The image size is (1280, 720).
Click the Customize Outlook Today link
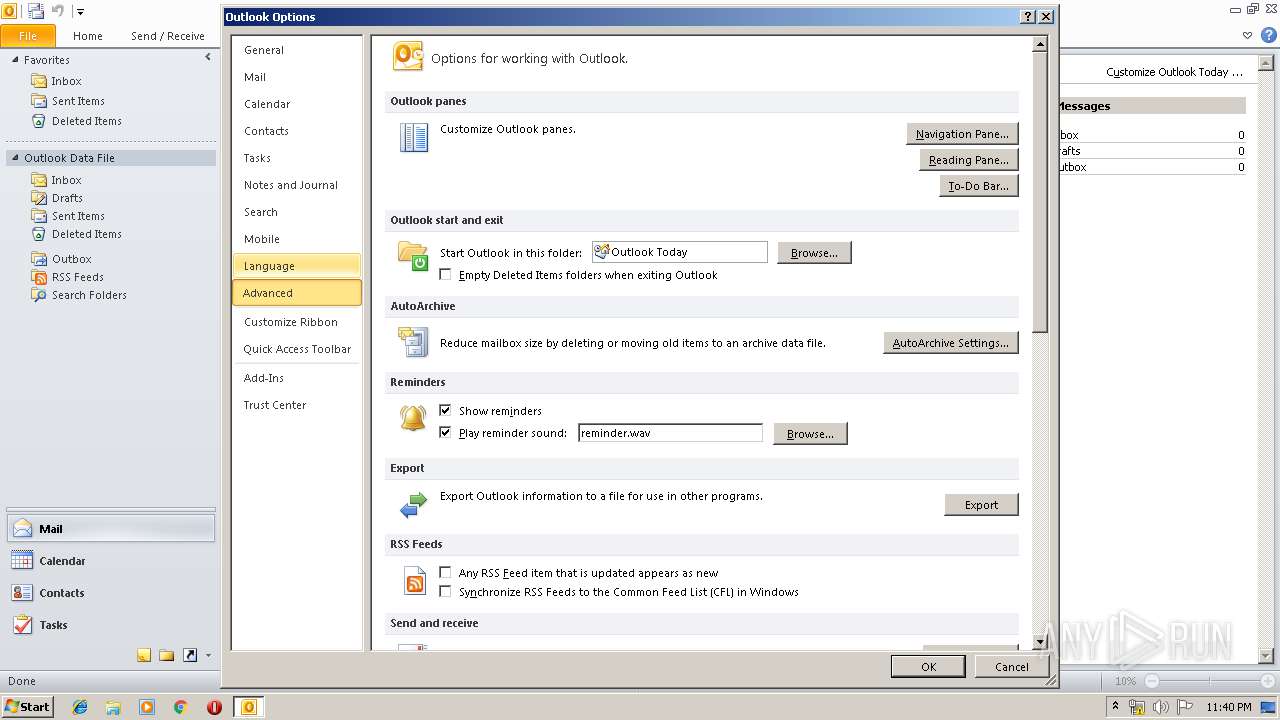click(x=1174, y=72)
